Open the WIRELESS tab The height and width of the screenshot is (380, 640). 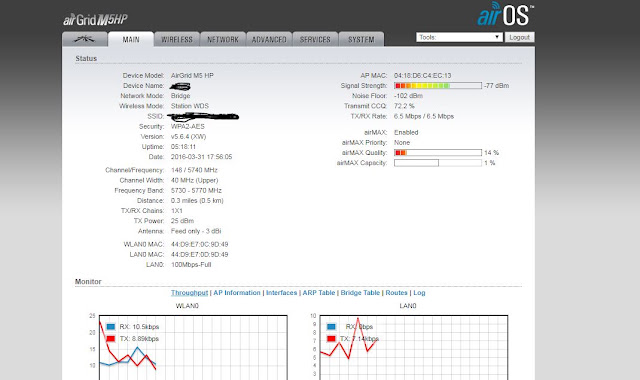[x=177, y=39]
